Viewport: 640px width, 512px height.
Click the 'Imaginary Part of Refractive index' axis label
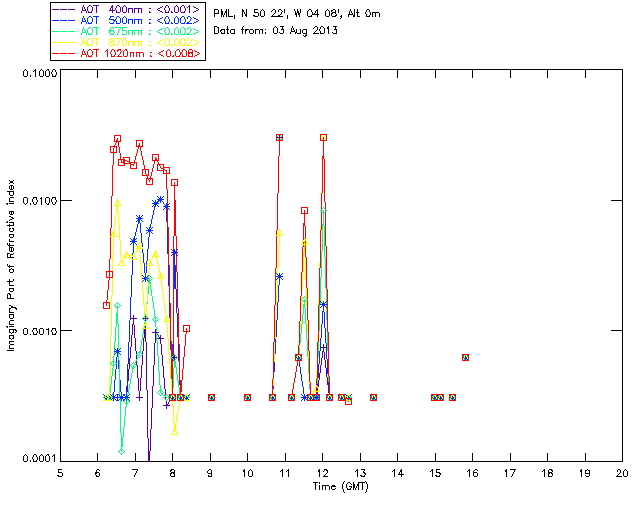(x=11, y=265)
